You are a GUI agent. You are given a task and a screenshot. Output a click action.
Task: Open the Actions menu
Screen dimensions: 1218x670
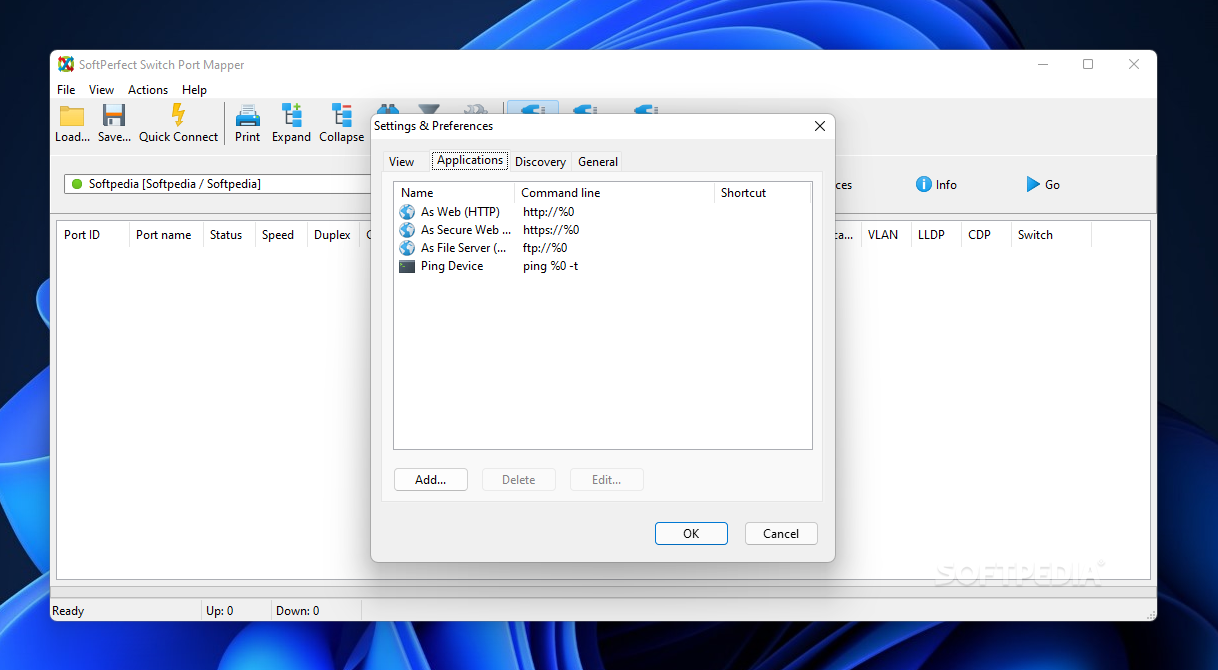click(148, 90)
